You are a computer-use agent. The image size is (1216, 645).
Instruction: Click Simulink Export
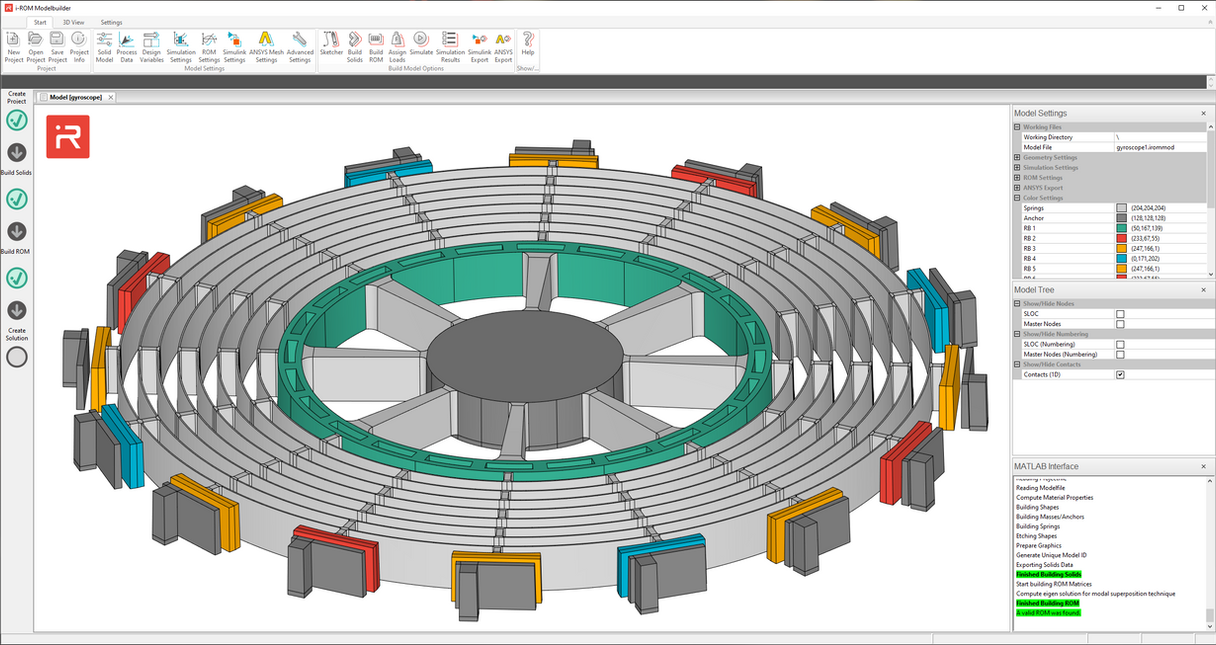479,46
